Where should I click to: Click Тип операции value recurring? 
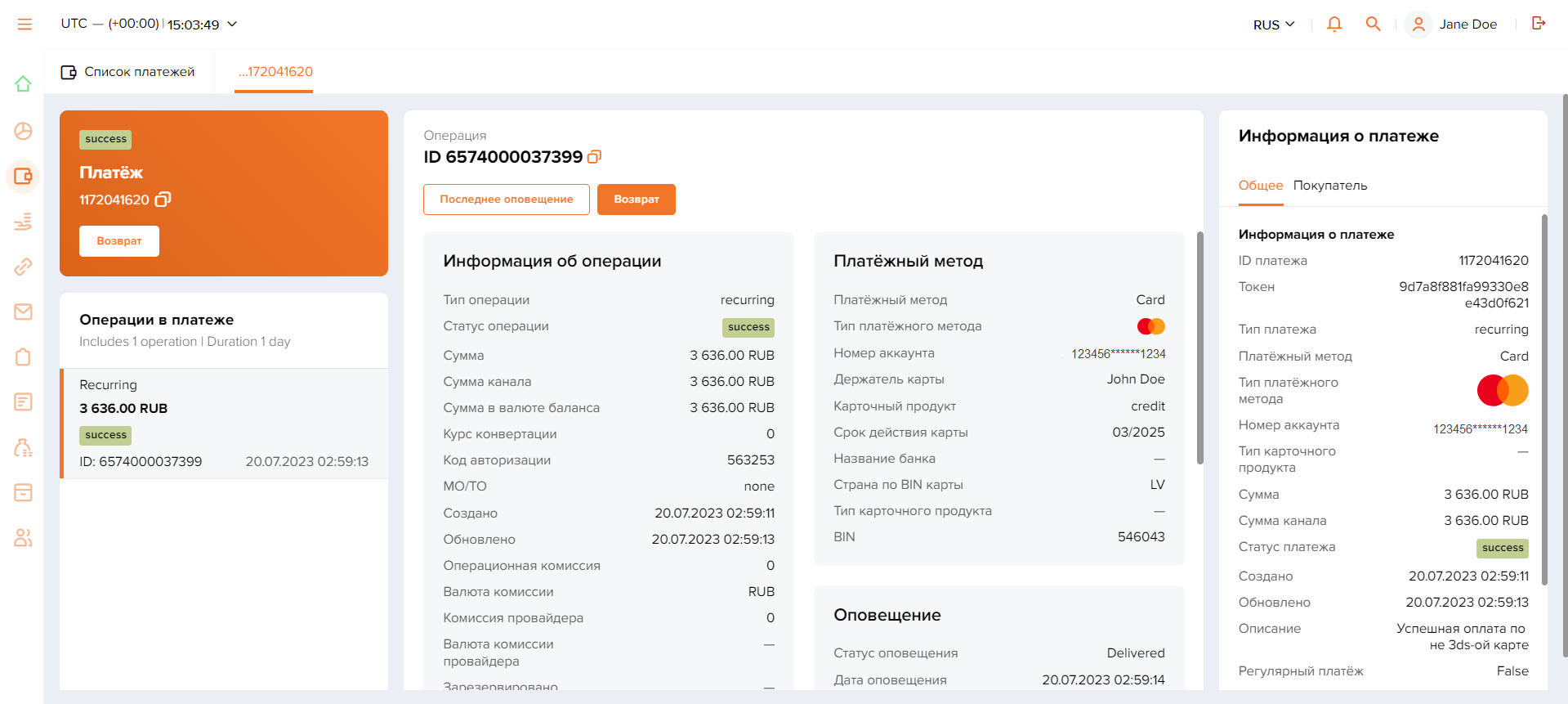[x=748, y=300]
